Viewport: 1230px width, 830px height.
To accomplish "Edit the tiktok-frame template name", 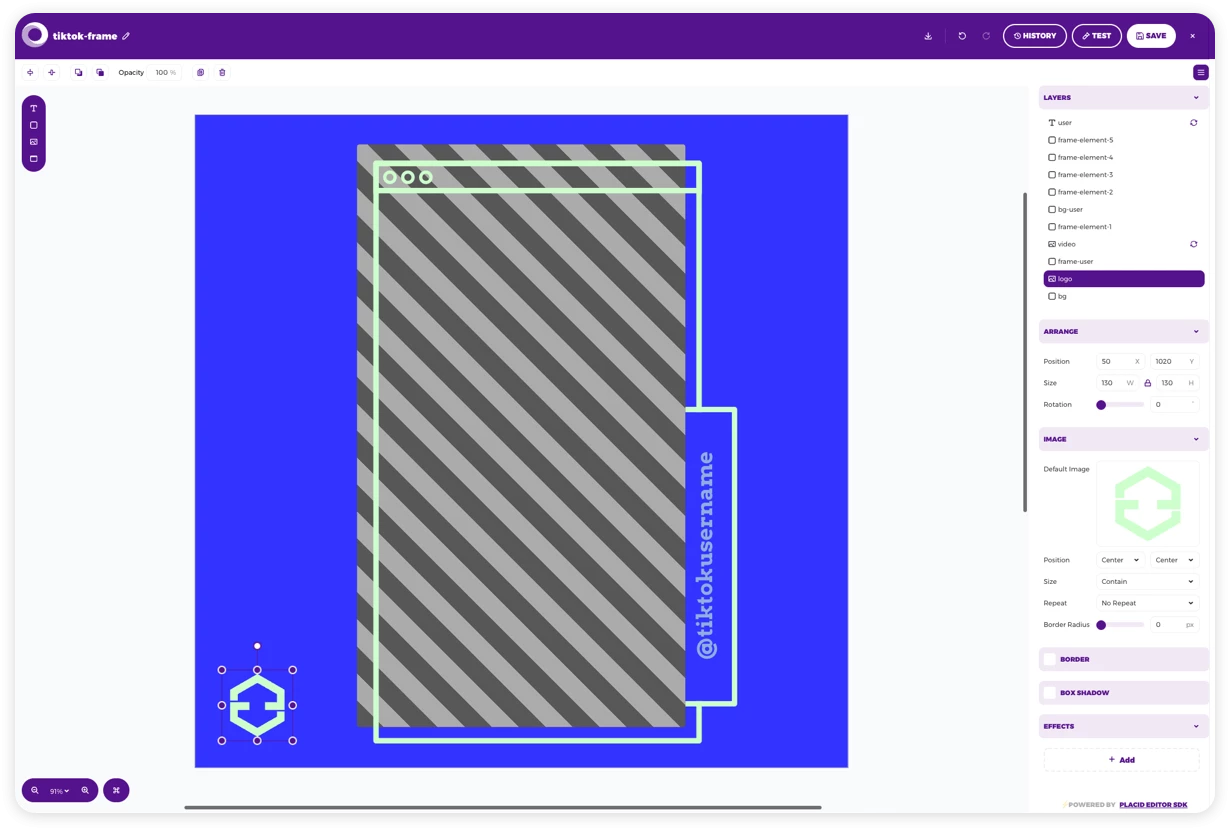I will click(126, 36).
